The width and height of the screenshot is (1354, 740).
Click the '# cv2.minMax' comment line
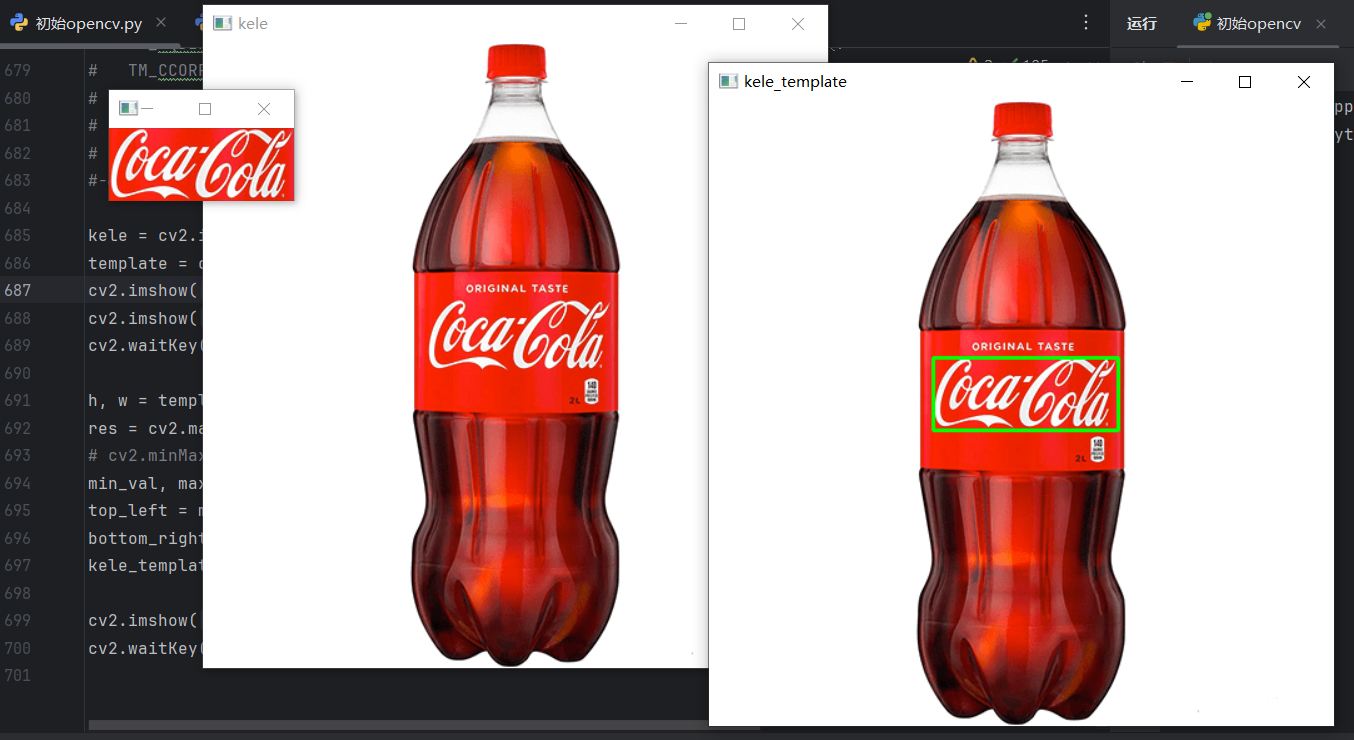pos(145,455)
